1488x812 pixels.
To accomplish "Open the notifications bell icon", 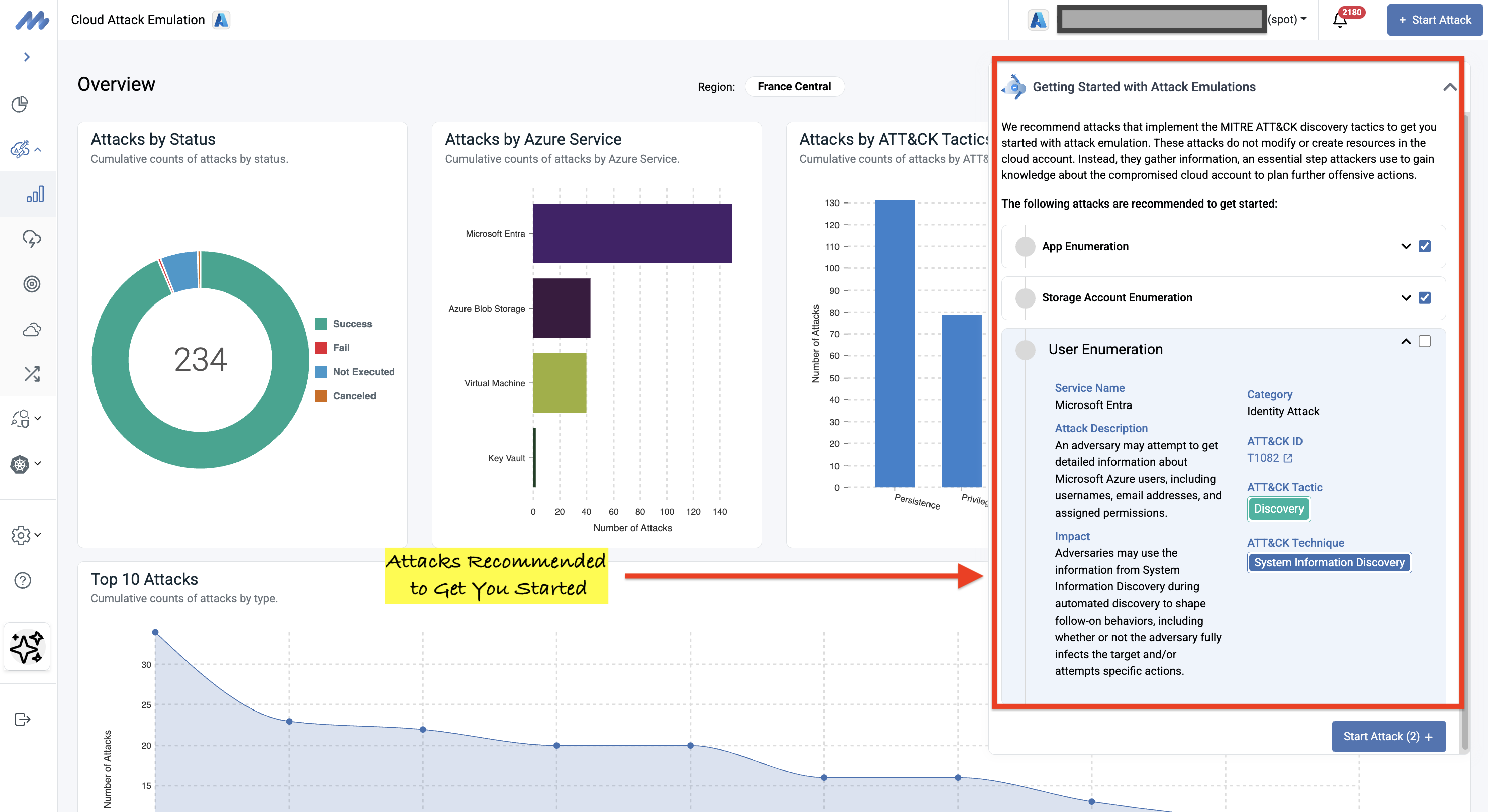I will tap(1340, 20).
